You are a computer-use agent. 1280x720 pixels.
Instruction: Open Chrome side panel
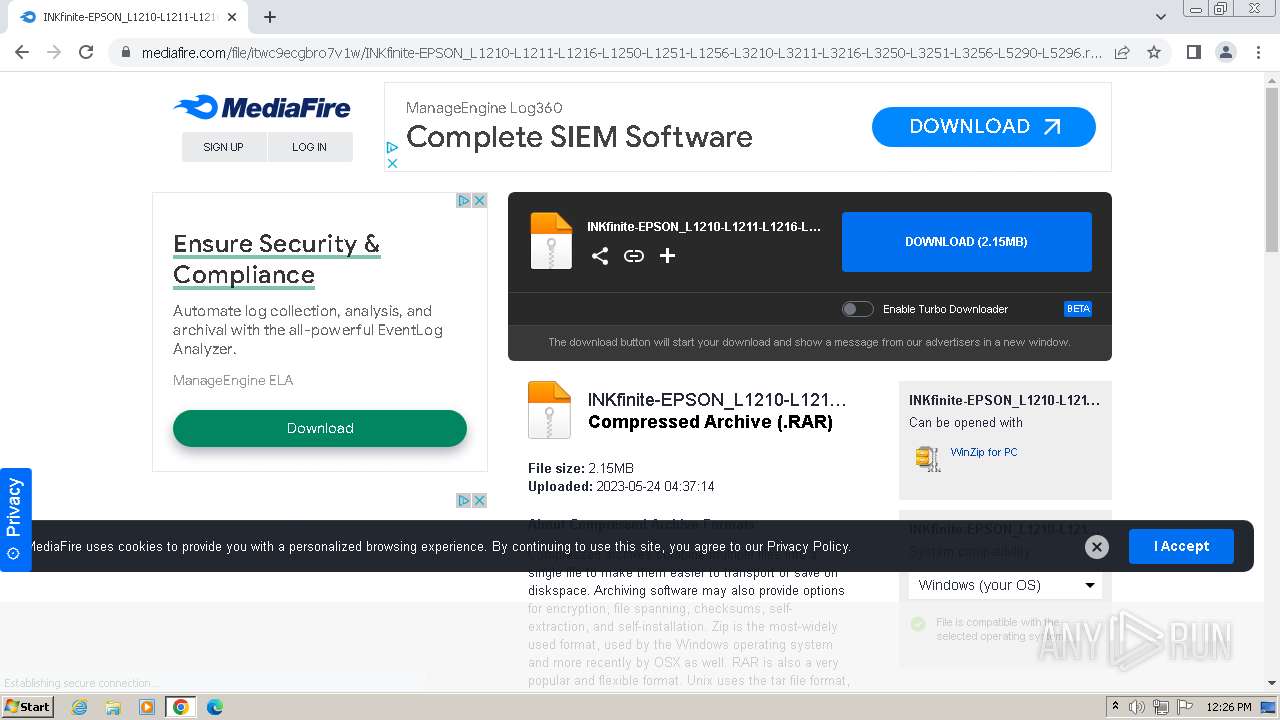click(1193, 52)
